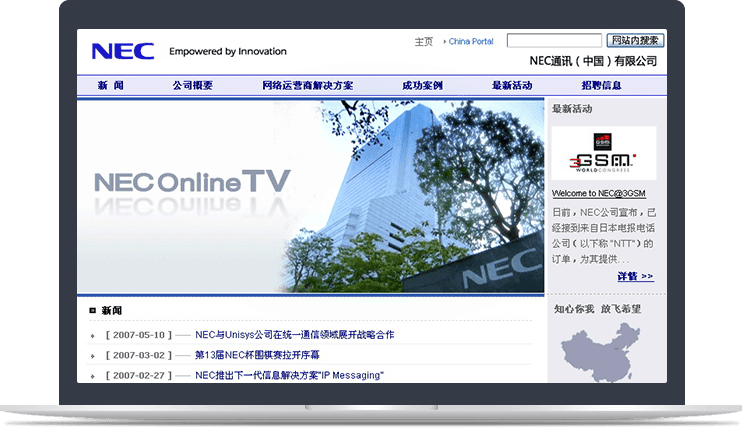
Task: Click the square icon beside the 新闻 heading
Action: pyautogui.click(x=92, y=311)
